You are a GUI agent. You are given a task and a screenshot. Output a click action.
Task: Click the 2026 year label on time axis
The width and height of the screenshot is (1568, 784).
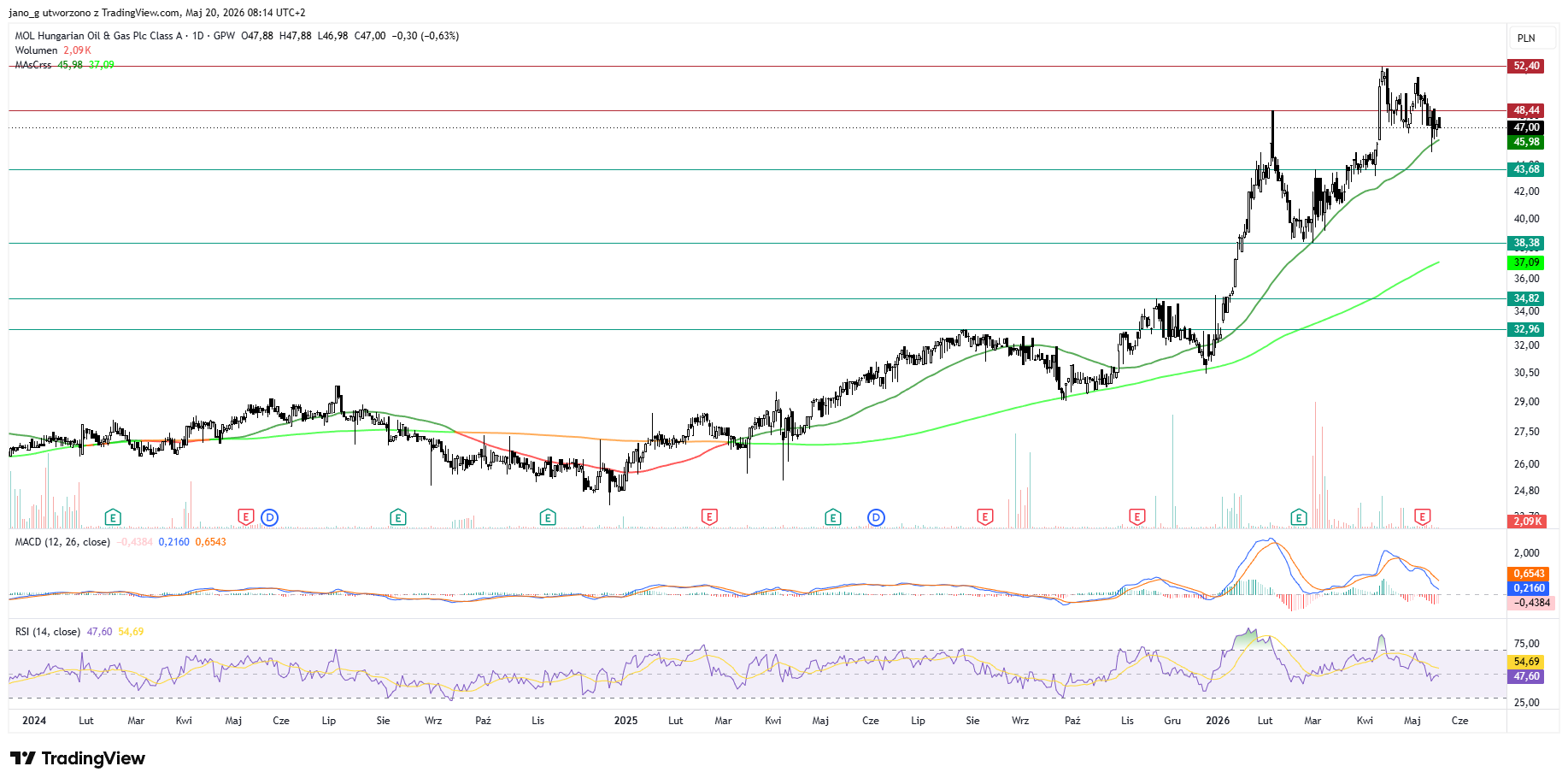coord(1218,721)
